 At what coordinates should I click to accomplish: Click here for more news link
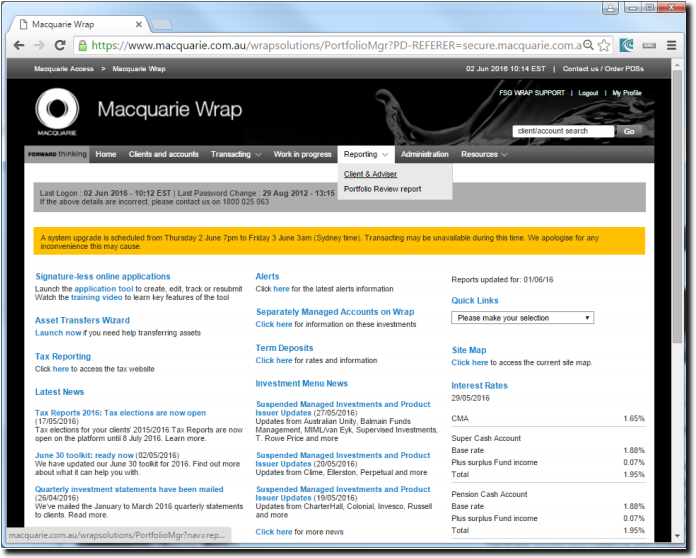273,532
